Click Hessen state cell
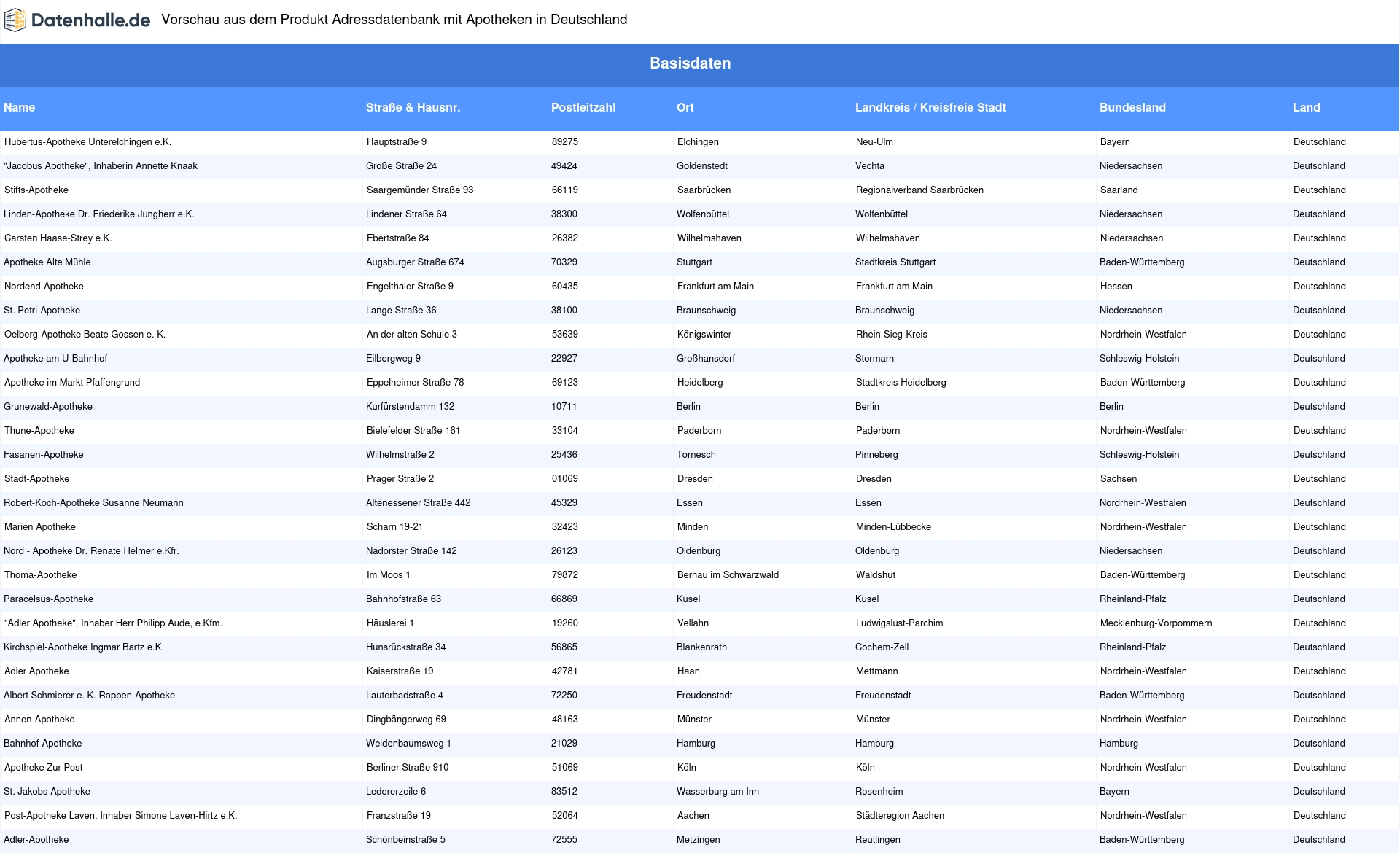This screenshot has height=853, width=1400. coord(1116,287)
